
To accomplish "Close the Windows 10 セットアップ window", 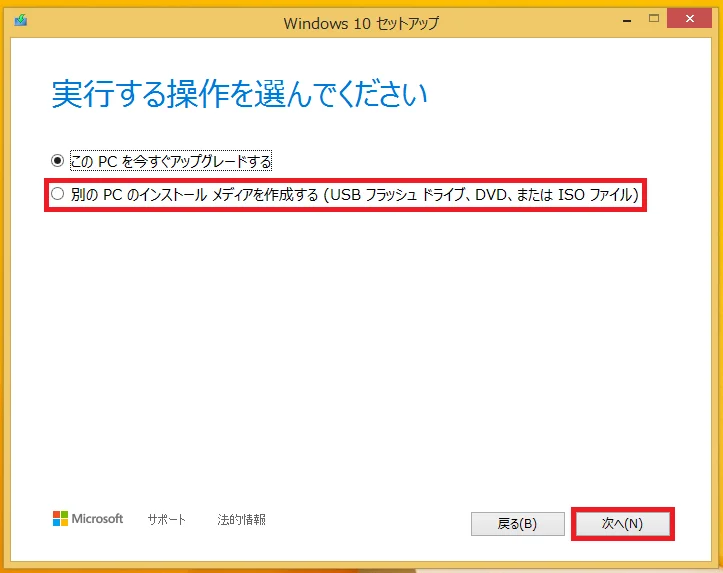I will click(x=689, y=18).
